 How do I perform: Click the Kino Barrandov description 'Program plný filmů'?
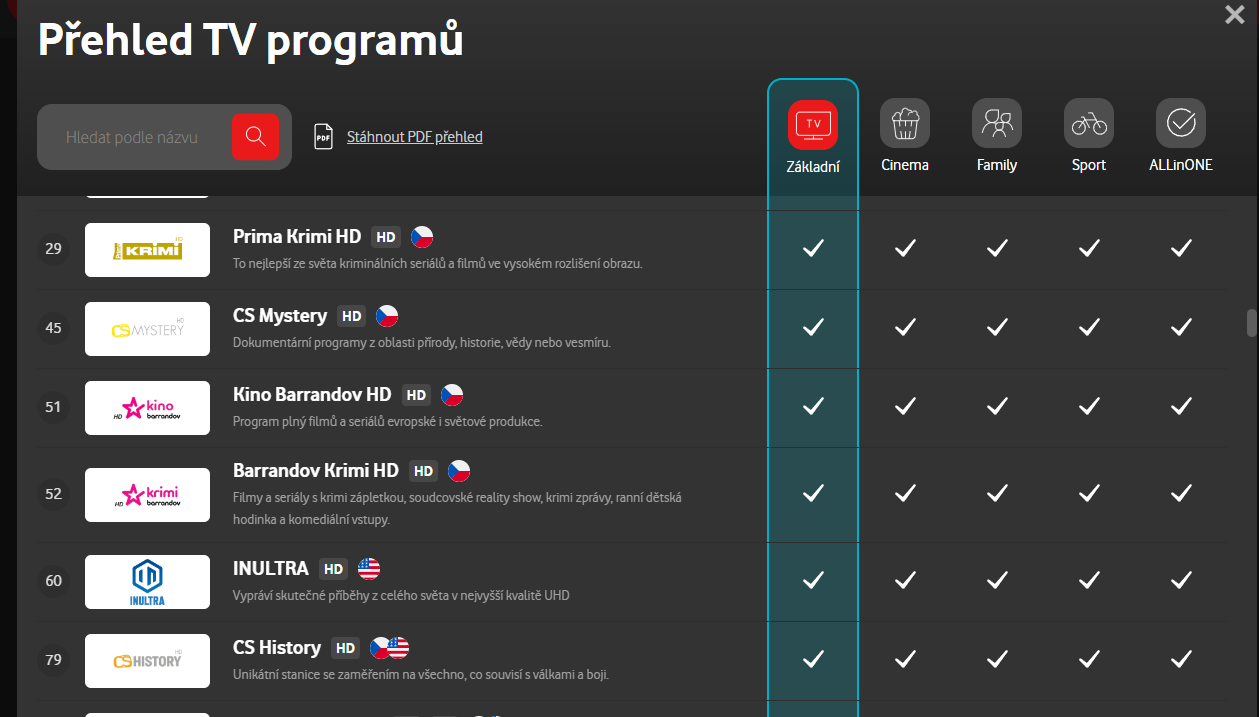387,422
